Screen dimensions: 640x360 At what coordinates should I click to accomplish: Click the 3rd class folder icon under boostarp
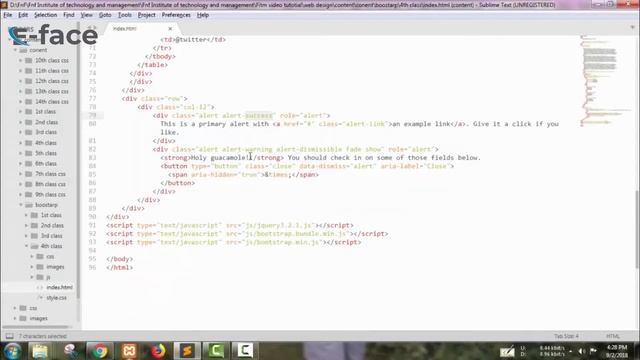(34, 236)
